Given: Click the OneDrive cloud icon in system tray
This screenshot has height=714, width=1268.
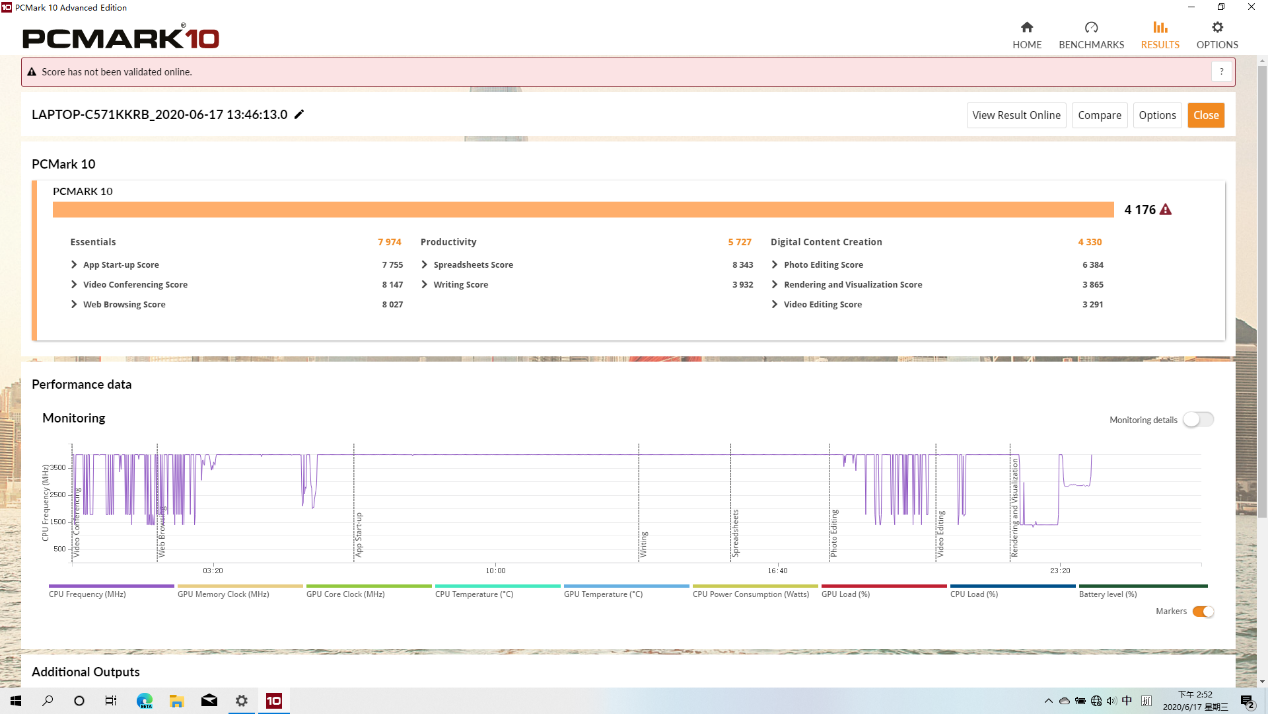Looking at the screenshot, I should [x=1064, y=701].
